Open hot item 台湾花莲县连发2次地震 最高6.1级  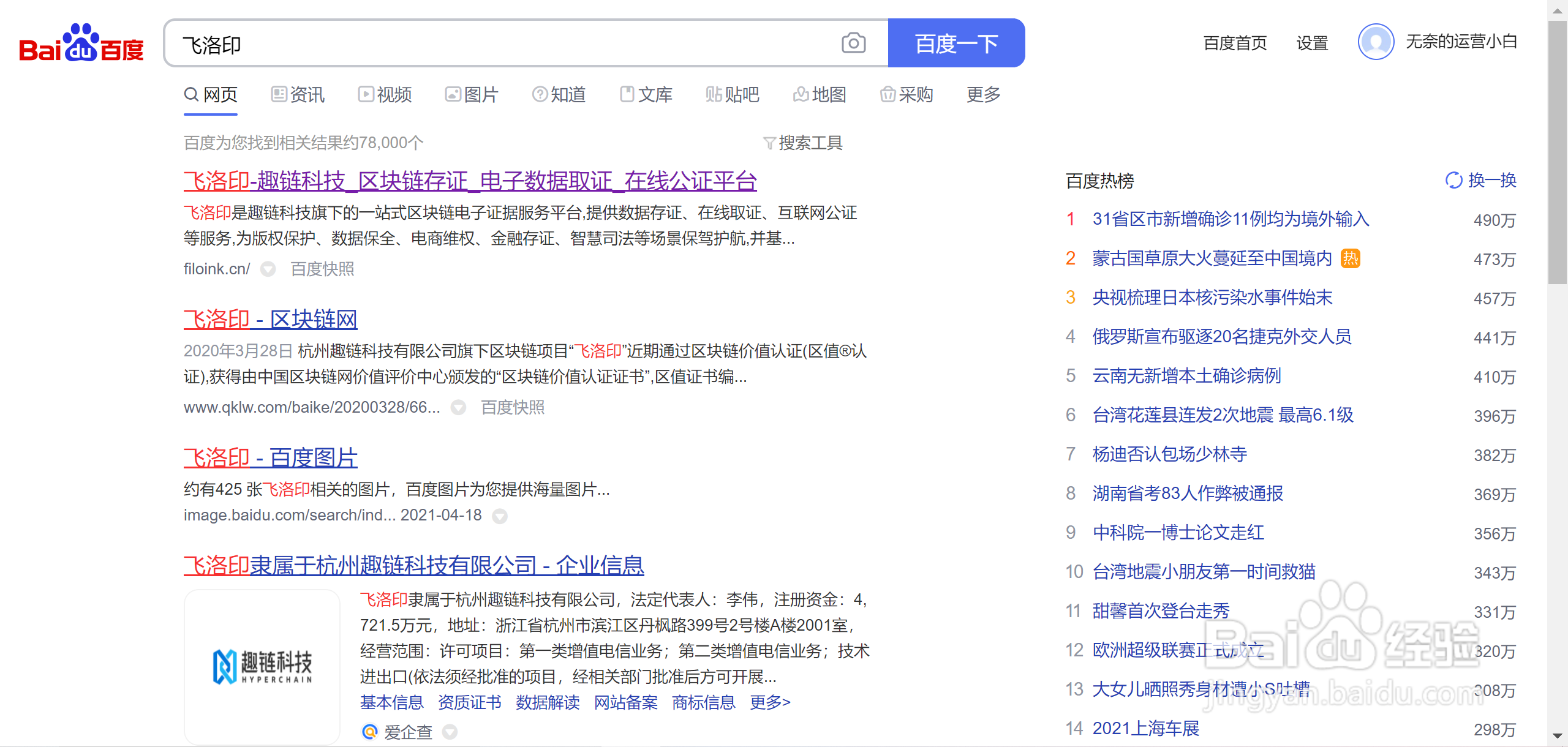pos(1223,415)
